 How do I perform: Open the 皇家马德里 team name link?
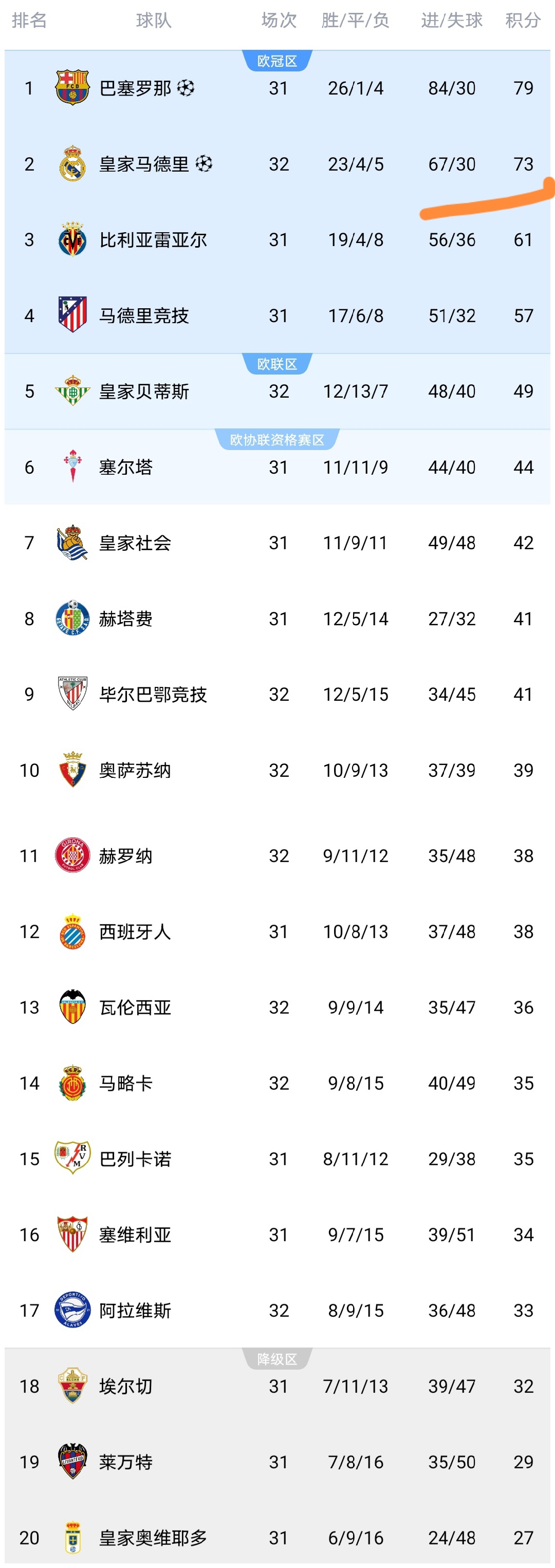[144, 164]
